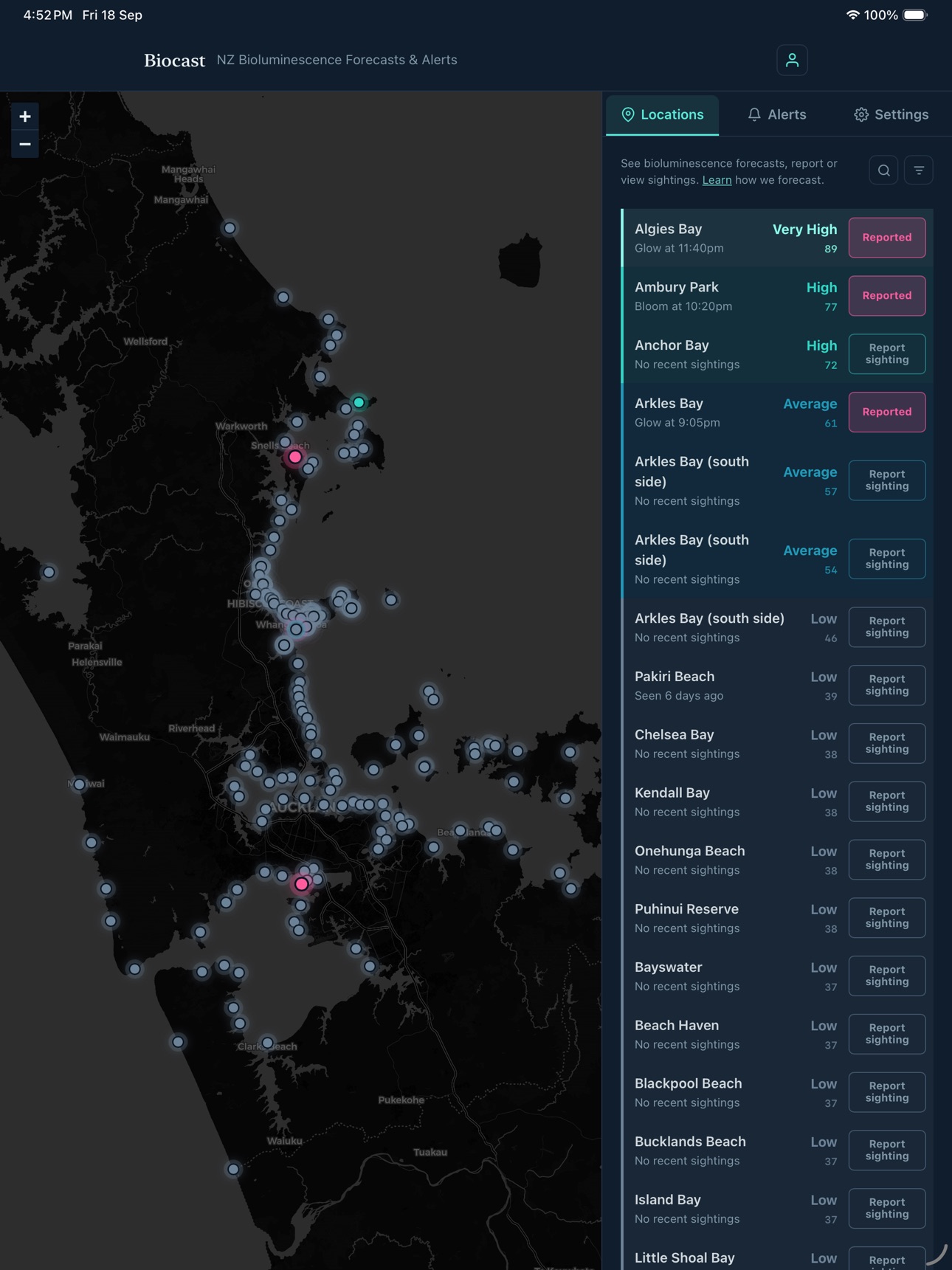Report a sighting at Island Bay
Image resolution: width=952 pixels, height=1270 pixels.
pos(887,1208)
